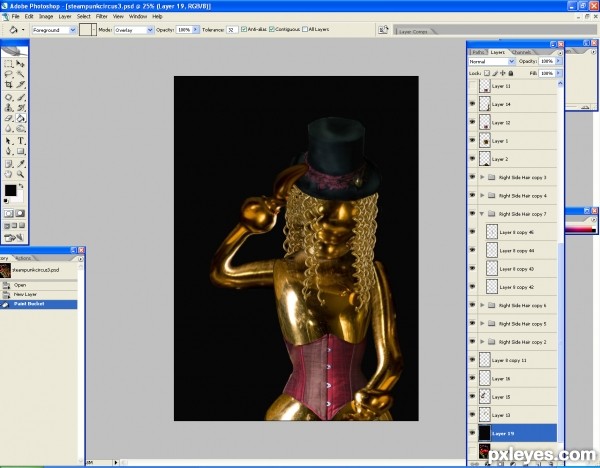Select the Eyedropper tool
The height and width of the screenshot is (468, 600).
(x=20, y=164)
